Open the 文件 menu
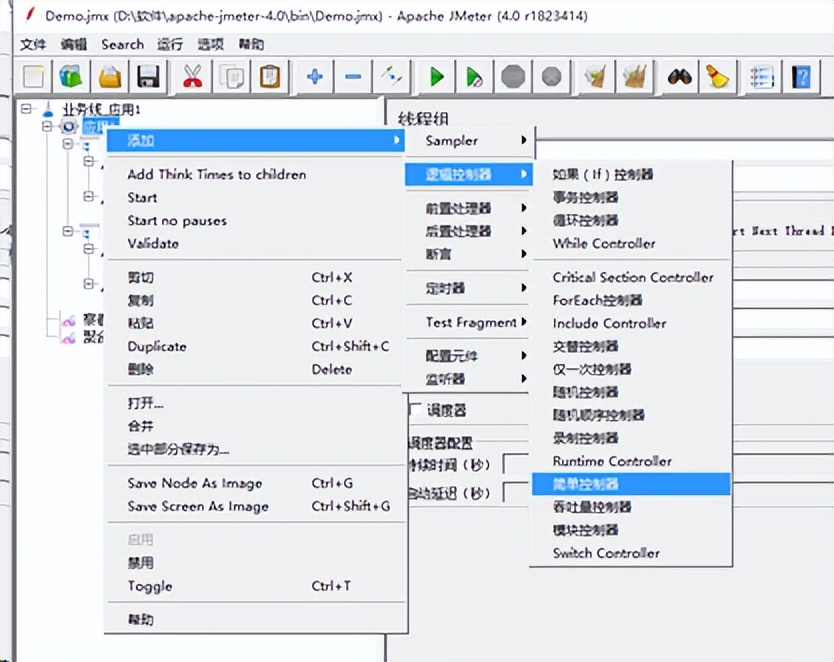Viewport: 834px width, 662px height. coord(33,44)
